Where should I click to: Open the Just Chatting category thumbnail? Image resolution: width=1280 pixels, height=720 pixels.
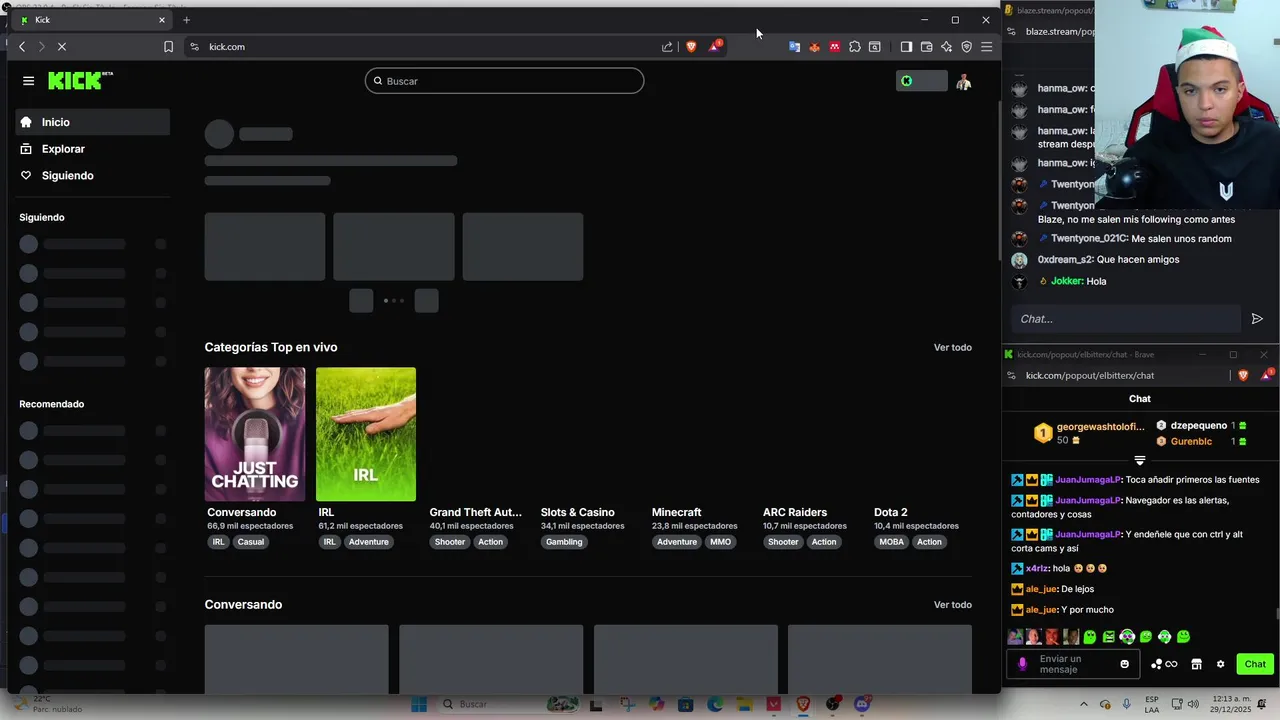point(255,434)
